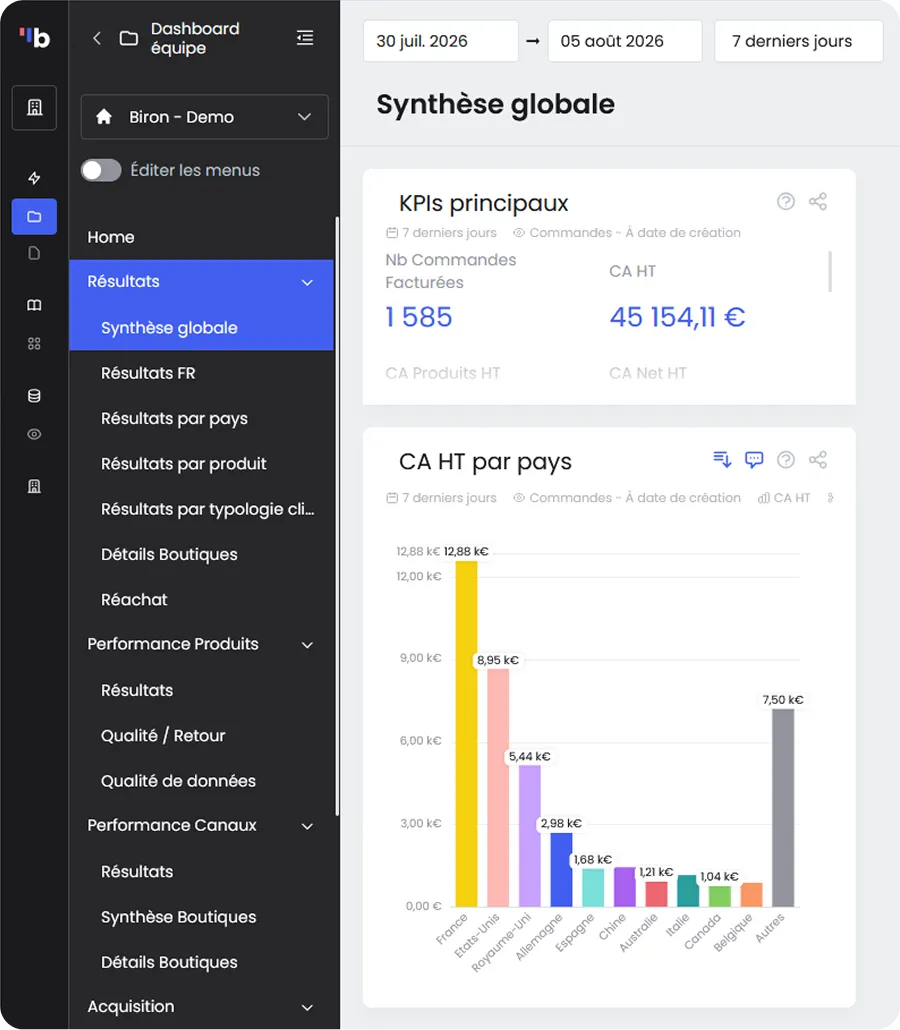Click the folder icon beside Dashboard équipe
The image size is (900, 1030).
(x=129, y=38)
